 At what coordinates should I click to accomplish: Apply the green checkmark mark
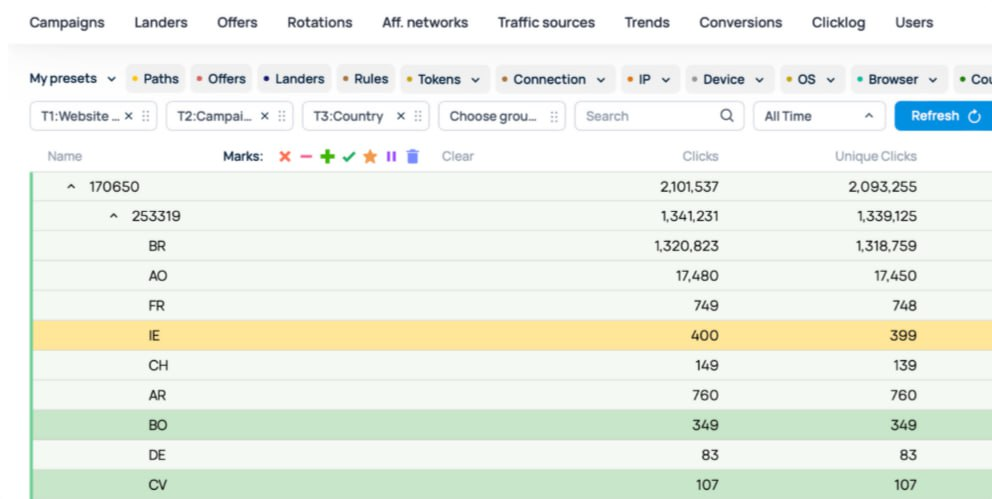click(x=349, y=157)
